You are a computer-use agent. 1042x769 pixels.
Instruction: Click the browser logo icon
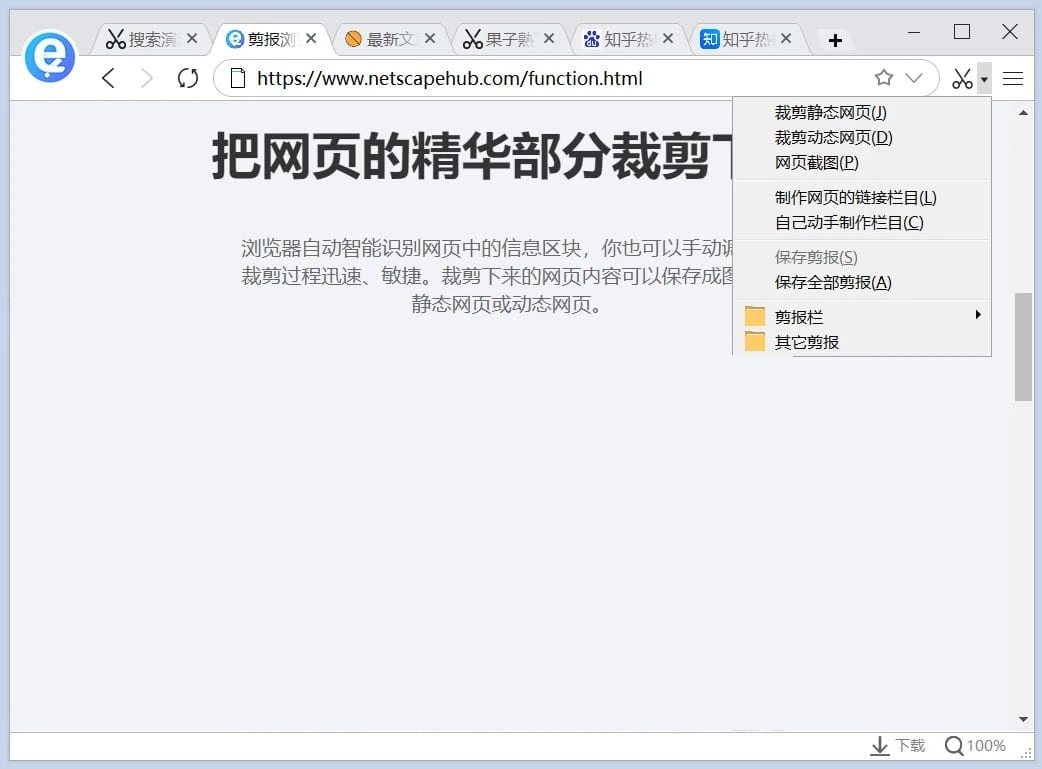50,56
